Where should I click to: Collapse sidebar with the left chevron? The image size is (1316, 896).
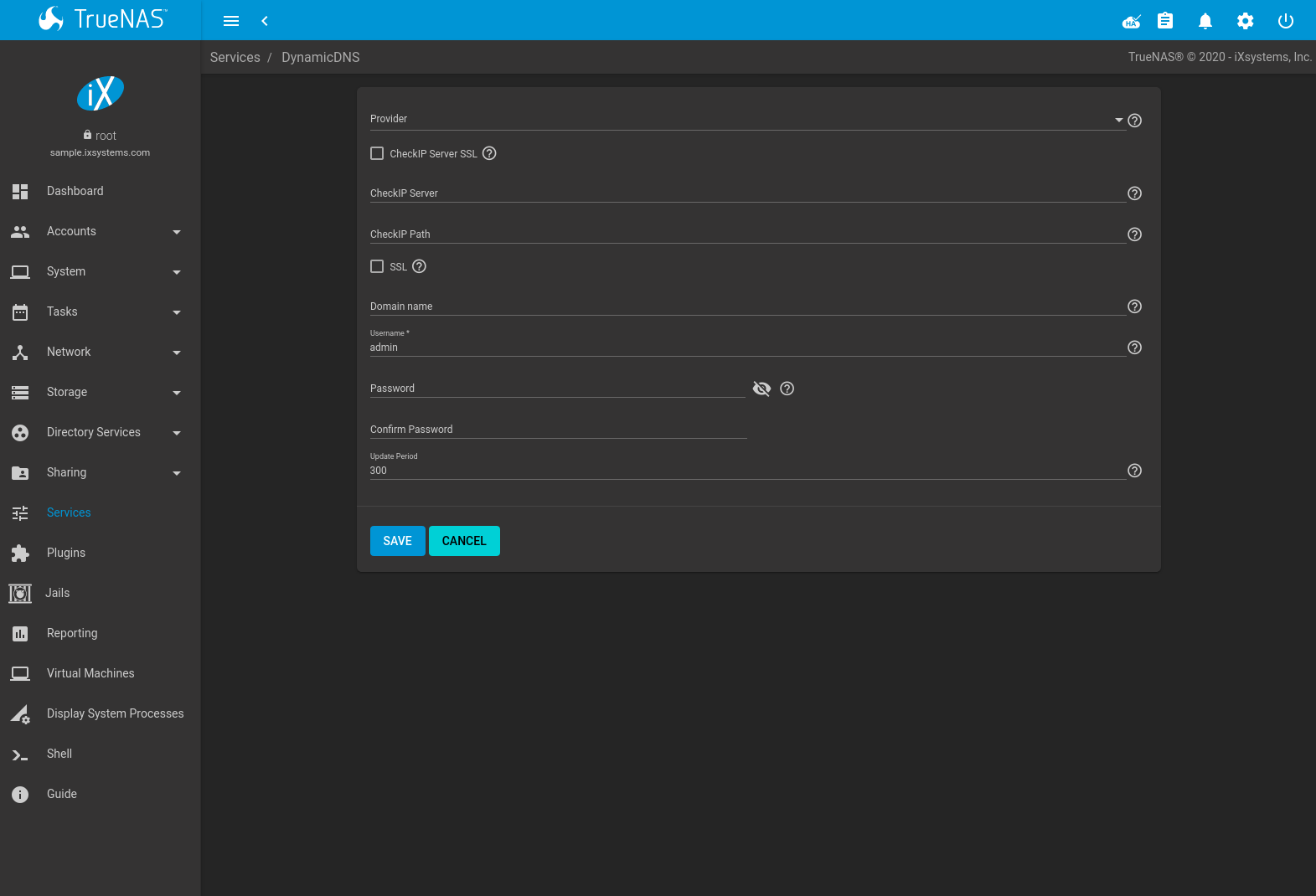click(265, 21)
